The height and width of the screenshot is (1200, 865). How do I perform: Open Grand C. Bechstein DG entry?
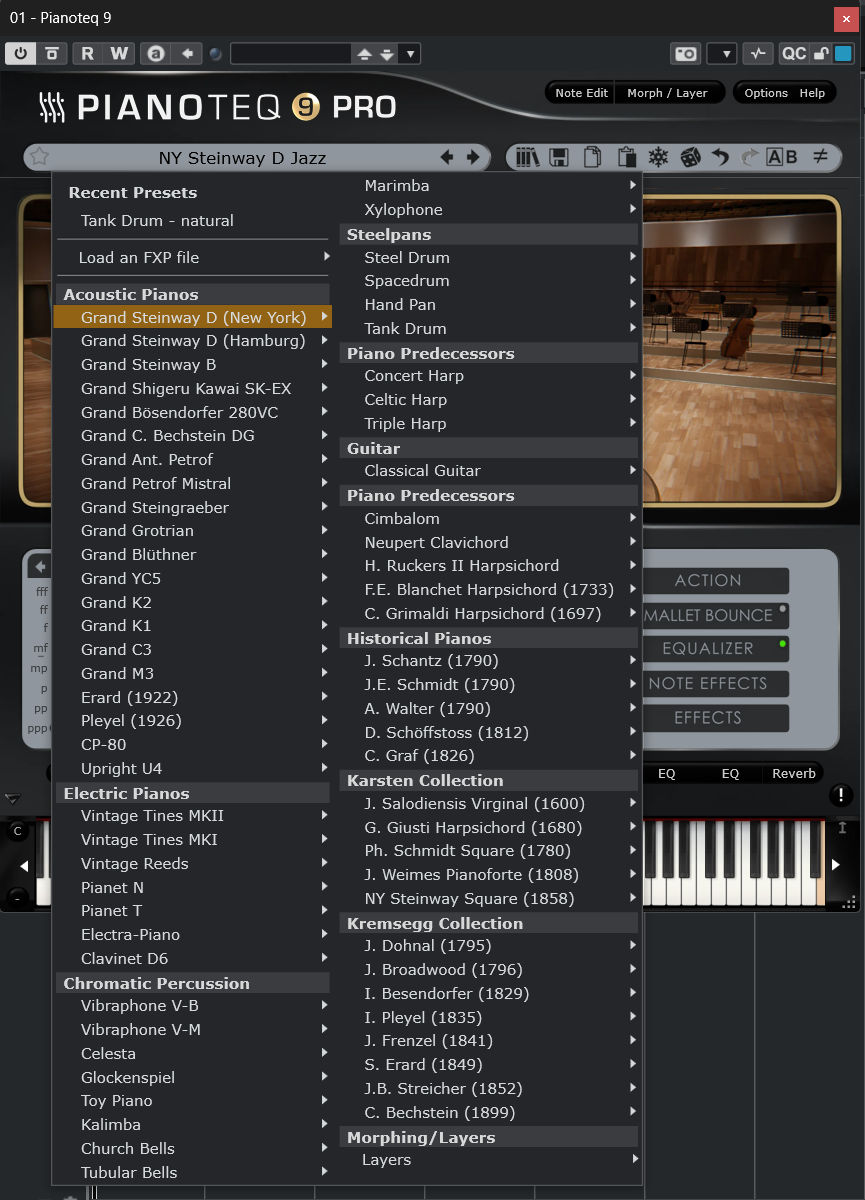192,436
